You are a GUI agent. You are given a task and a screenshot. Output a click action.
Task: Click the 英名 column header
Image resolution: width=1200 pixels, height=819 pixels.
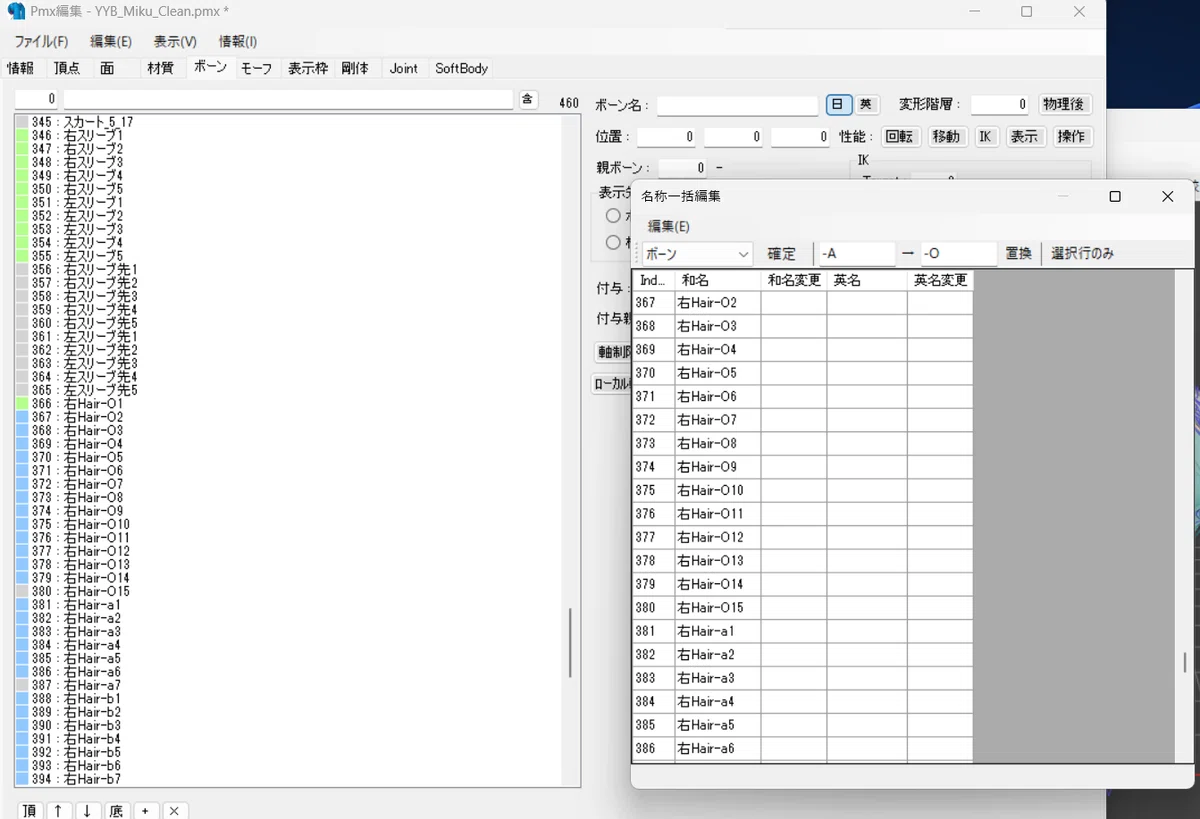pyautogui.click(x=867, y=281)
